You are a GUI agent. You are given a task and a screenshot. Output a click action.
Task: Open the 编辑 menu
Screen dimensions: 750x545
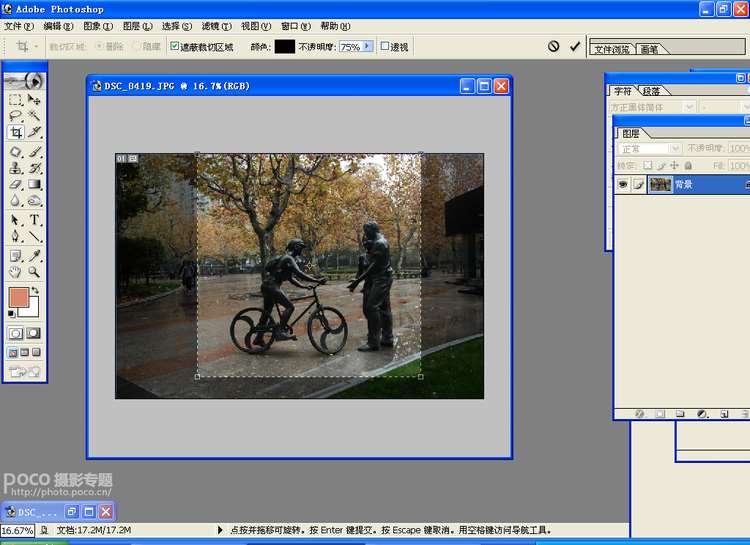(58, 26)
